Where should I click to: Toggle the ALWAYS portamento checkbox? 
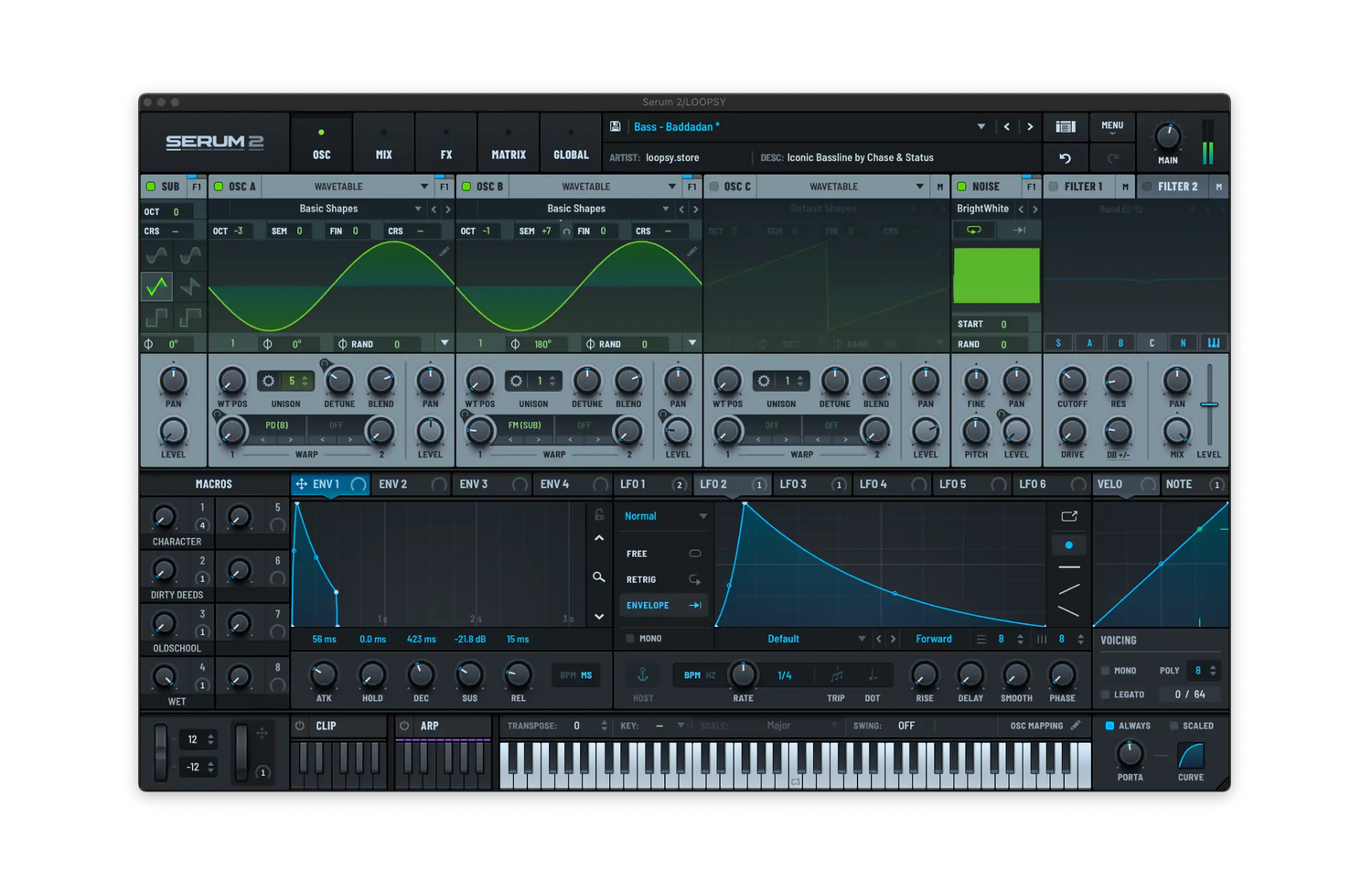[1109, 727]
